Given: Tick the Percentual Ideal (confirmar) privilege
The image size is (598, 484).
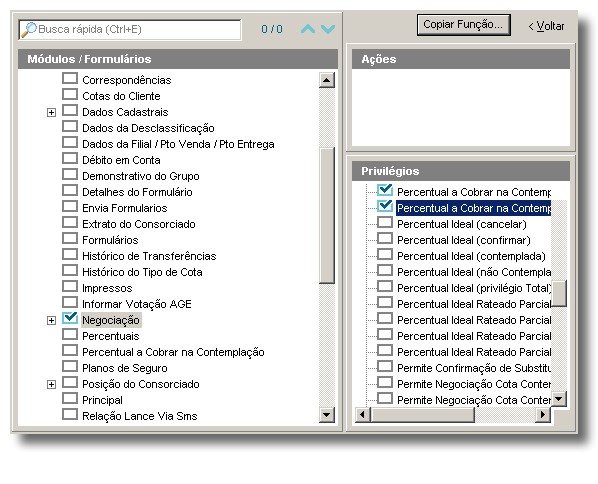Looking at the screenshot, I should [x=385, y=239].
